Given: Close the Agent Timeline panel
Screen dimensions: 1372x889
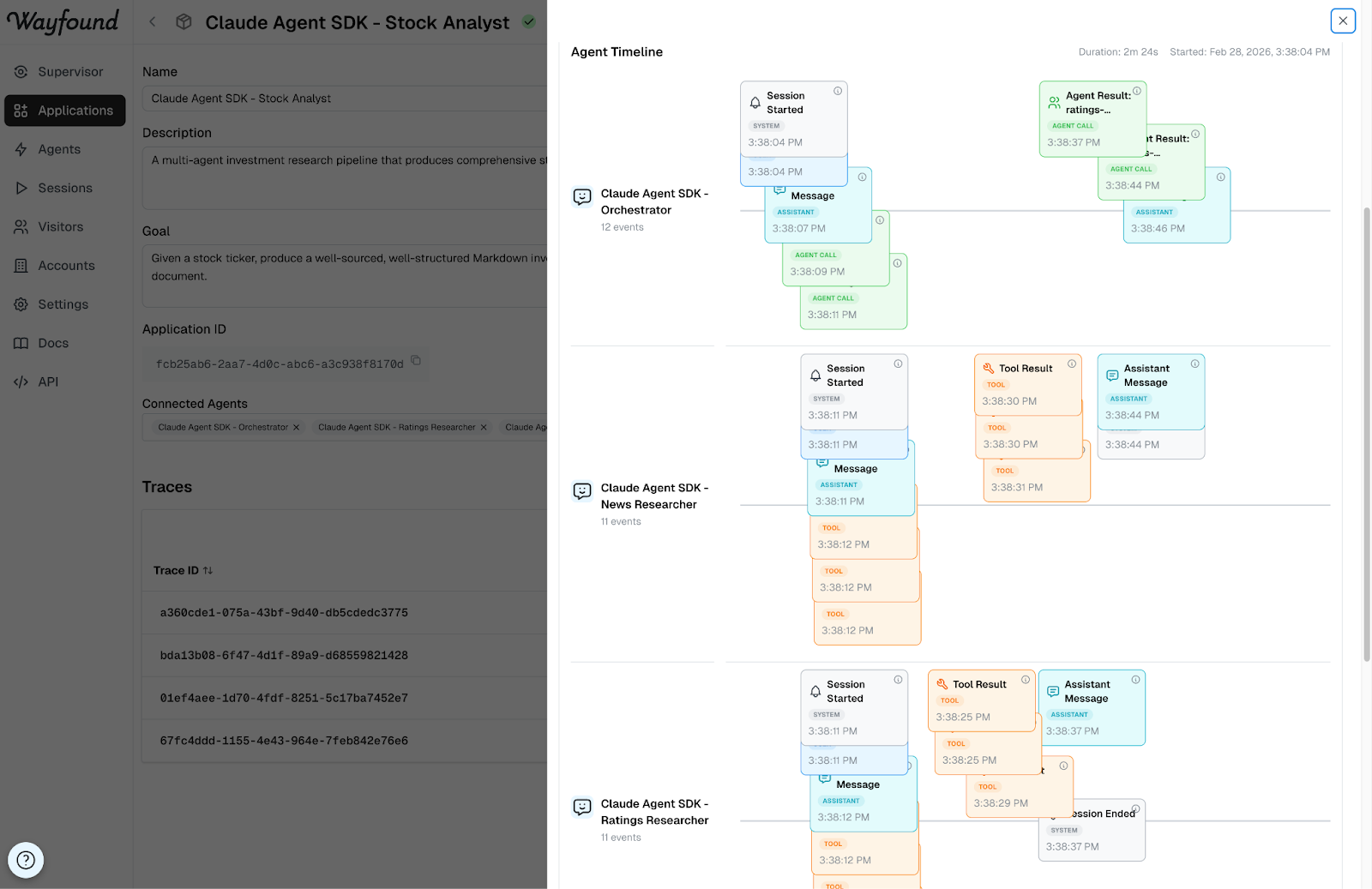Looking at the screenshot, I should (x=1343, y=21).
